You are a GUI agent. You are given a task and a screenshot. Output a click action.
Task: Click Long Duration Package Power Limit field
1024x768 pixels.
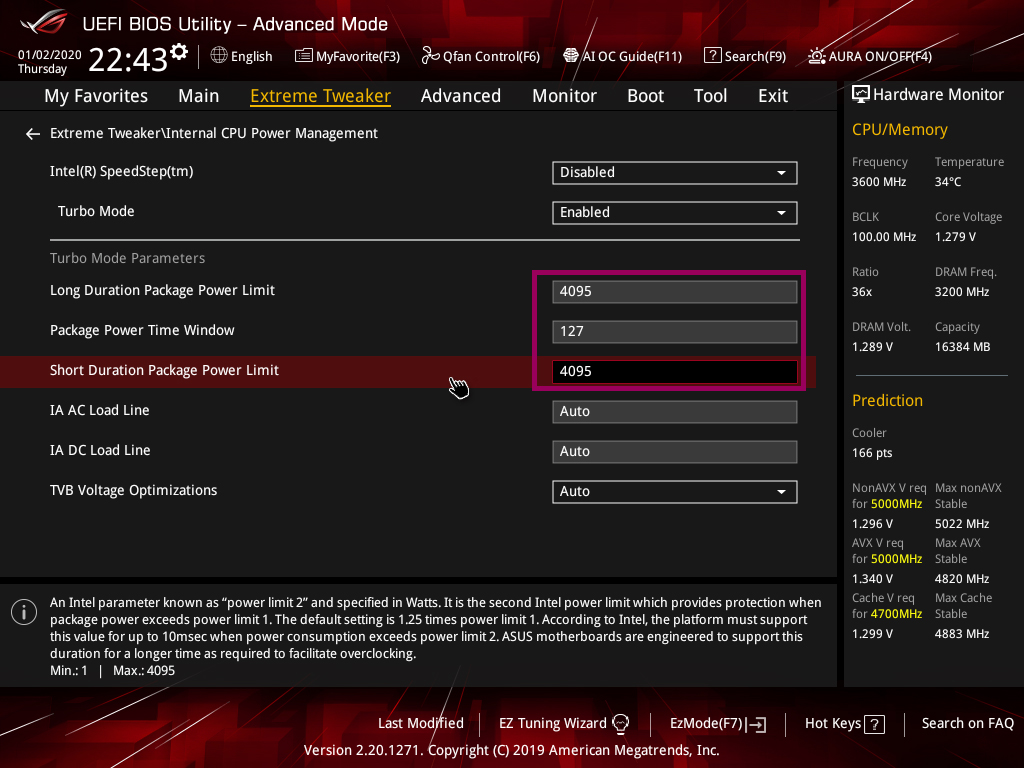(675, 291)
